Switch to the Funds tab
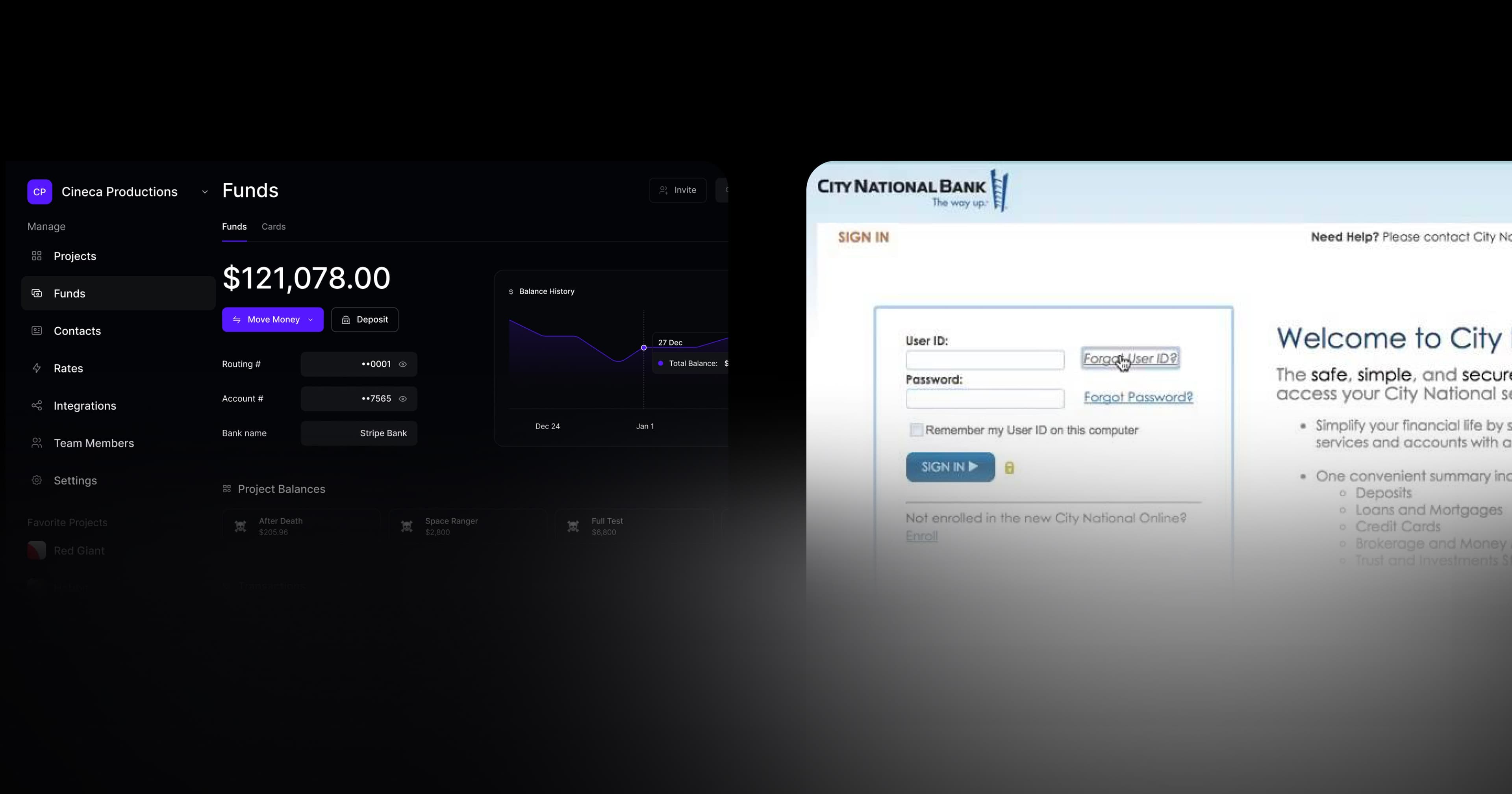Image resolution: width=1512 pixels, height=794 pixels. pyautogui.click(x=234, y=227)
